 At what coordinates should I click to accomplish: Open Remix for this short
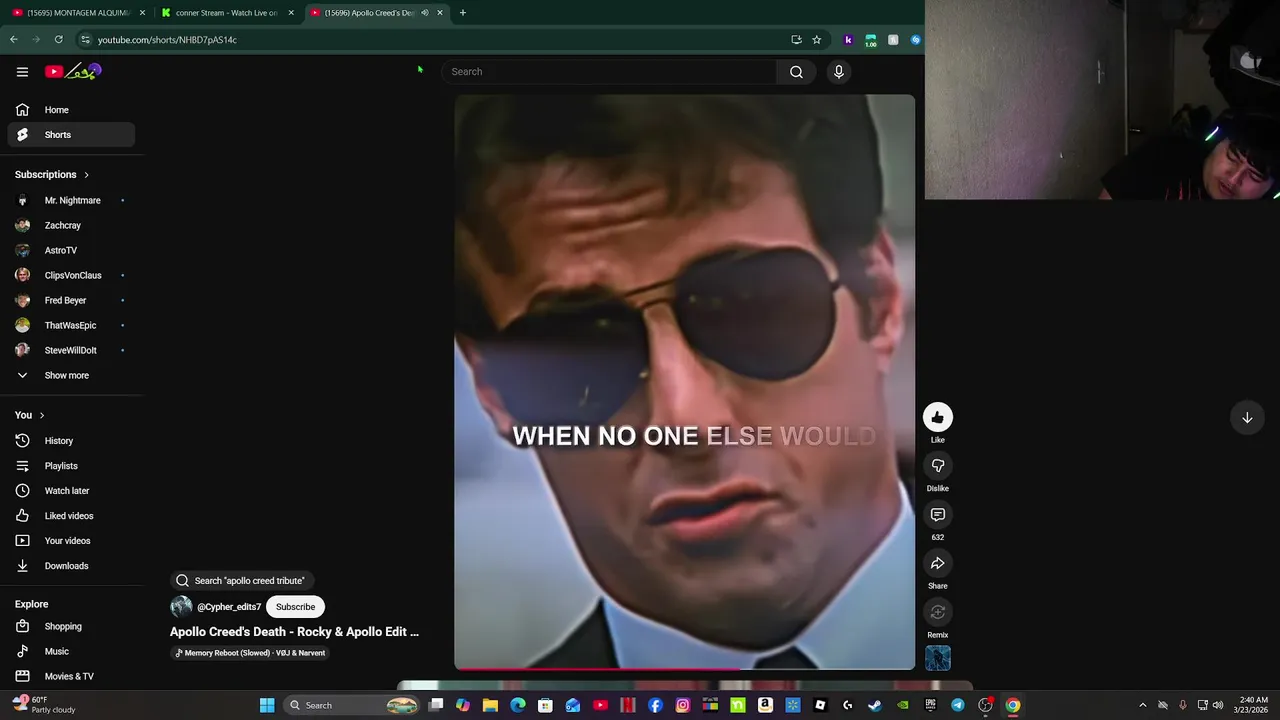(x=937, y=612)
